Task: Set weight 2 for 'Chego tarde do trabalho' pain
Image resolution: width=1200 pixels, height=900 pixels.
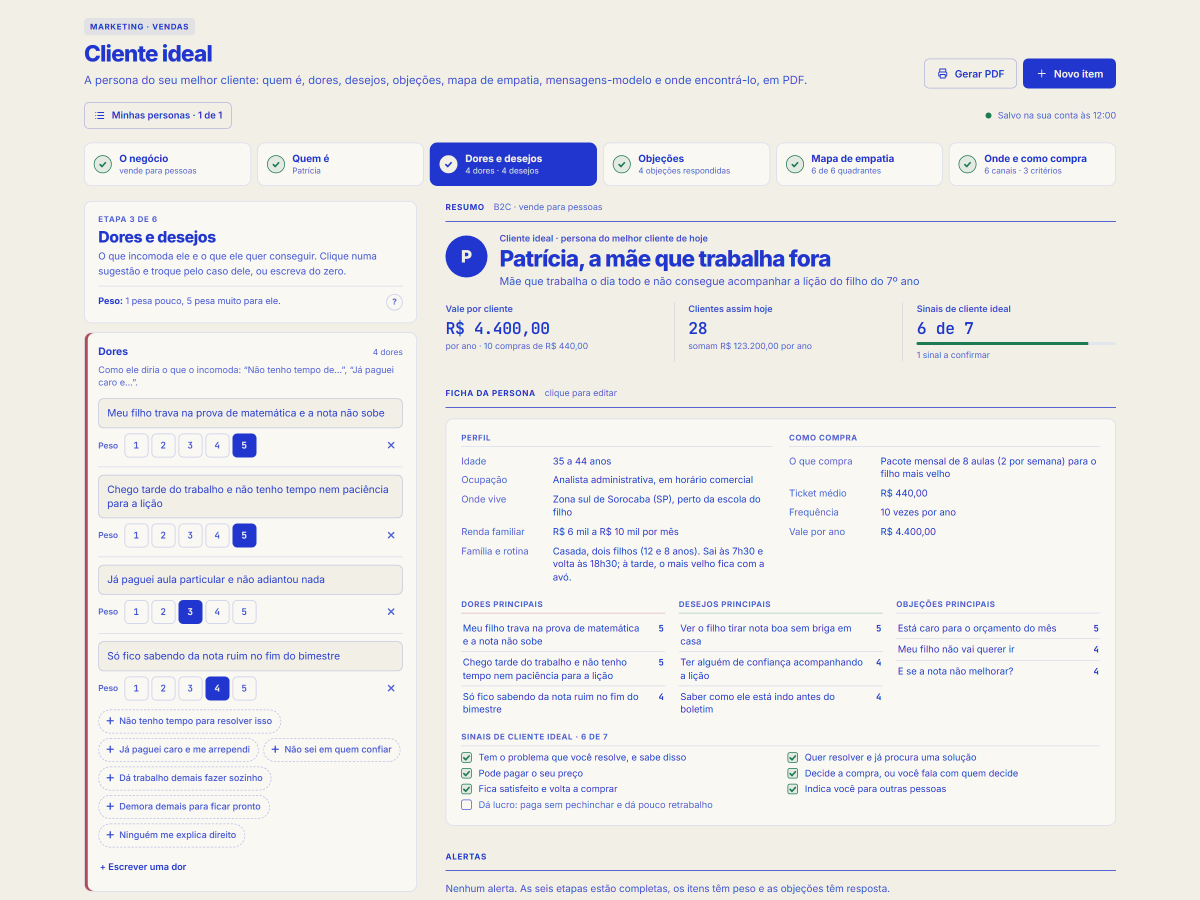Action: tap(164, 536)
